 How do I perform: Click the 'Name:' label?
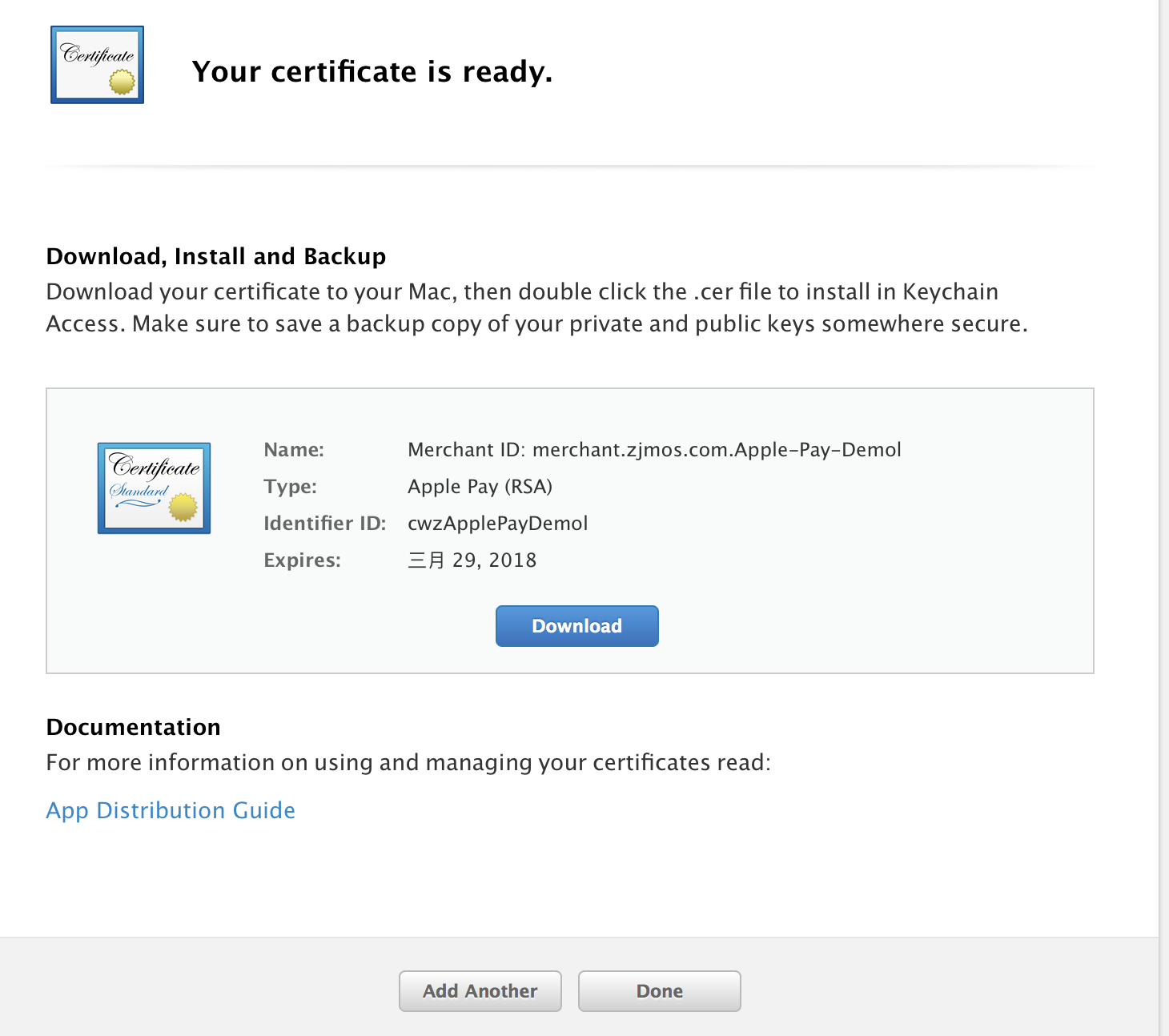[294, 450]
